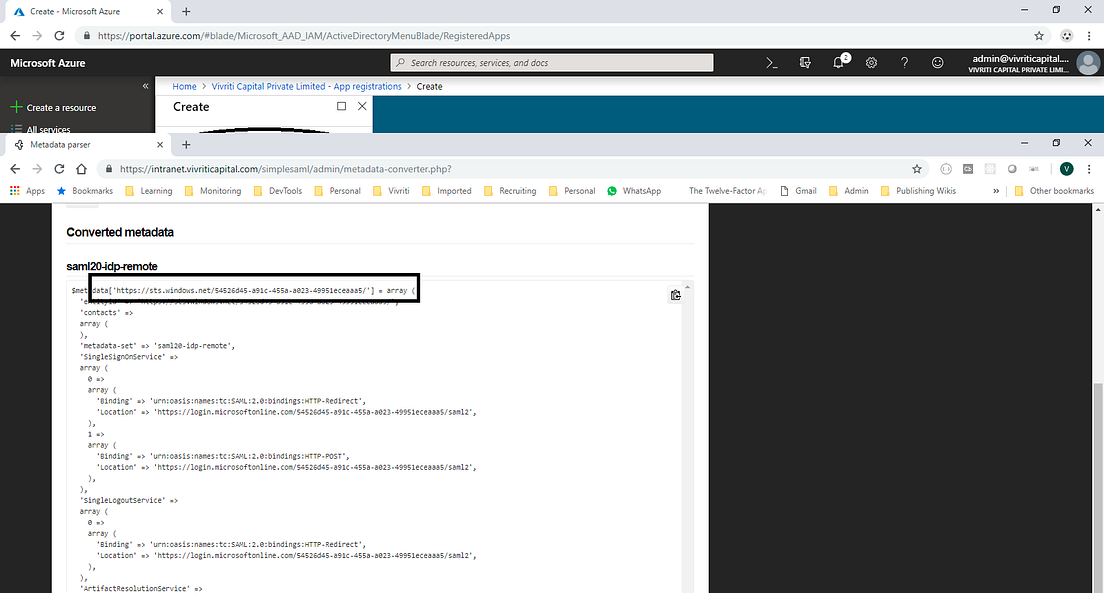Click Create a resource in Azure sidebar
Image resolution: width=1104 pixels, height=593 pixels.
(54, 108)
